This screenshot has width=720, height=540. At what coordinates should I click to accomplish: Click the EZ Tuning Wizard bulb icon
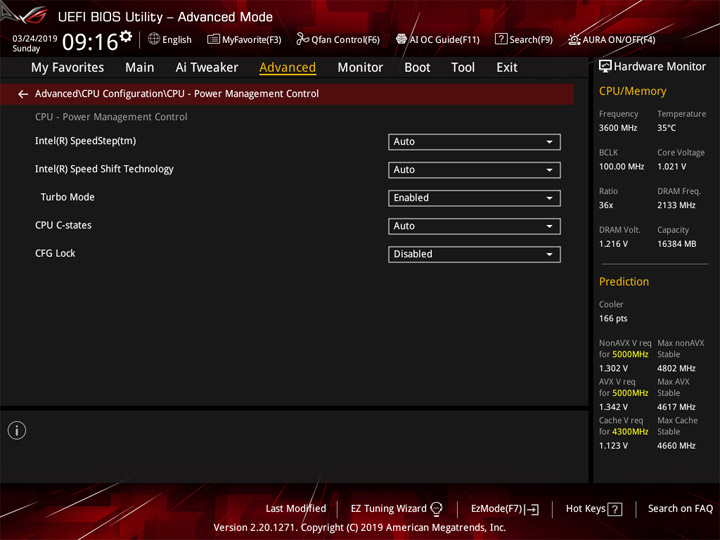436,509
